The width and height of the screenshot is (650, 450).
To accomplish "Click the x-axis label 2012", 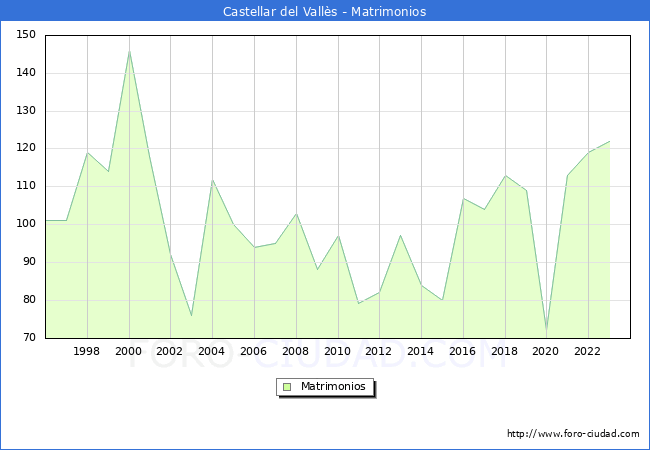I will (x=378, y=351).
